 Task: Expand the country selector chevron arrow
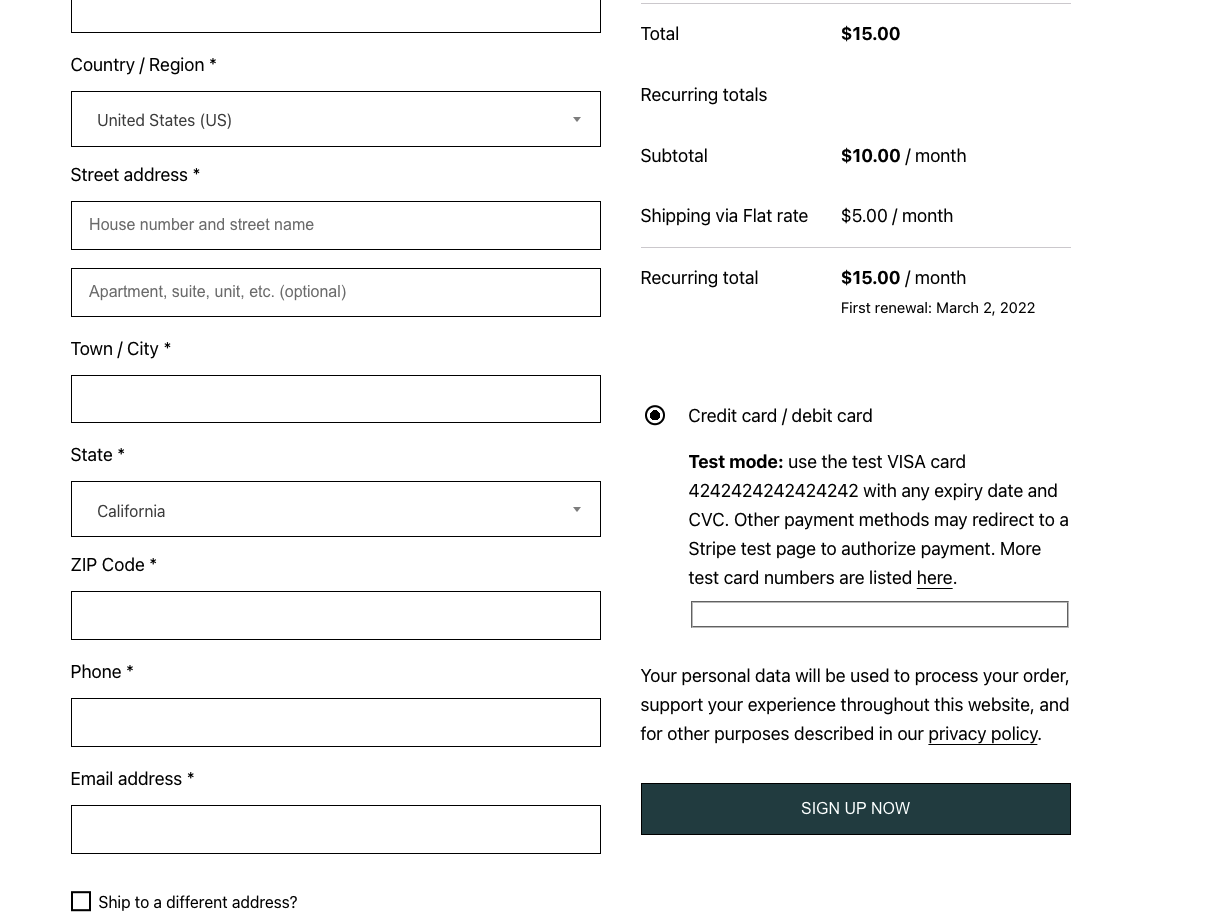tap(577, 119)
